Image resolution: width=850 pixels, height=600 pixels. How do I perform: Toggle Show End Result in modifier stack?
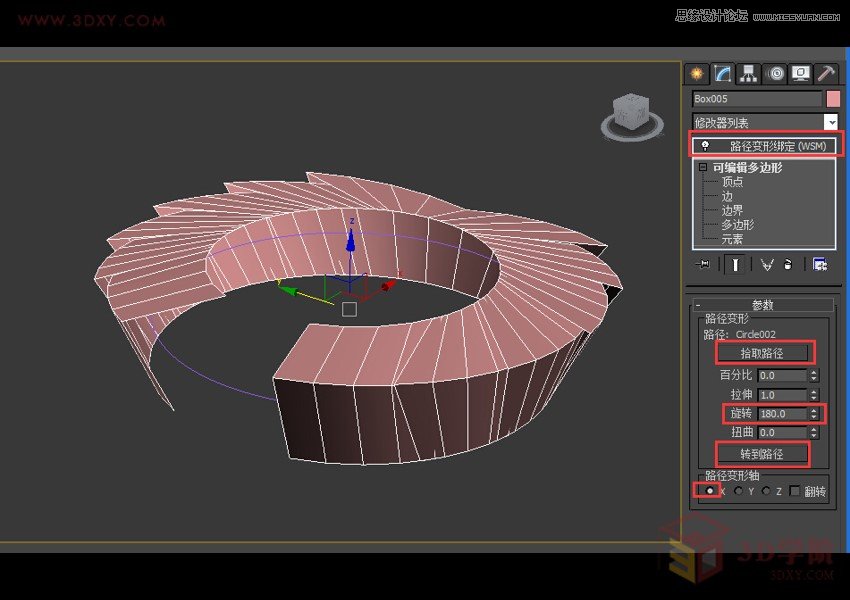click(x=736, y=264)
